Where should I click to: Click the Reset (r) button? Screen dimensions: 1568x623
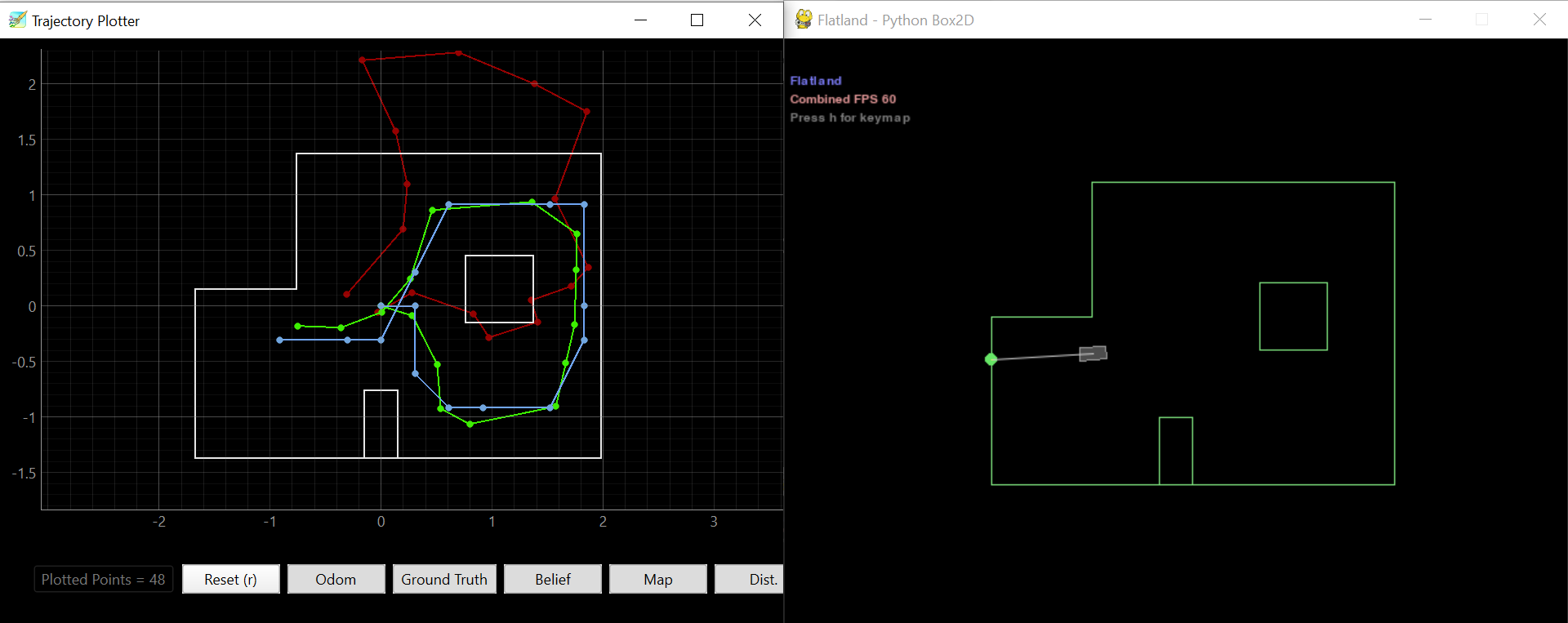coord(231,579)
